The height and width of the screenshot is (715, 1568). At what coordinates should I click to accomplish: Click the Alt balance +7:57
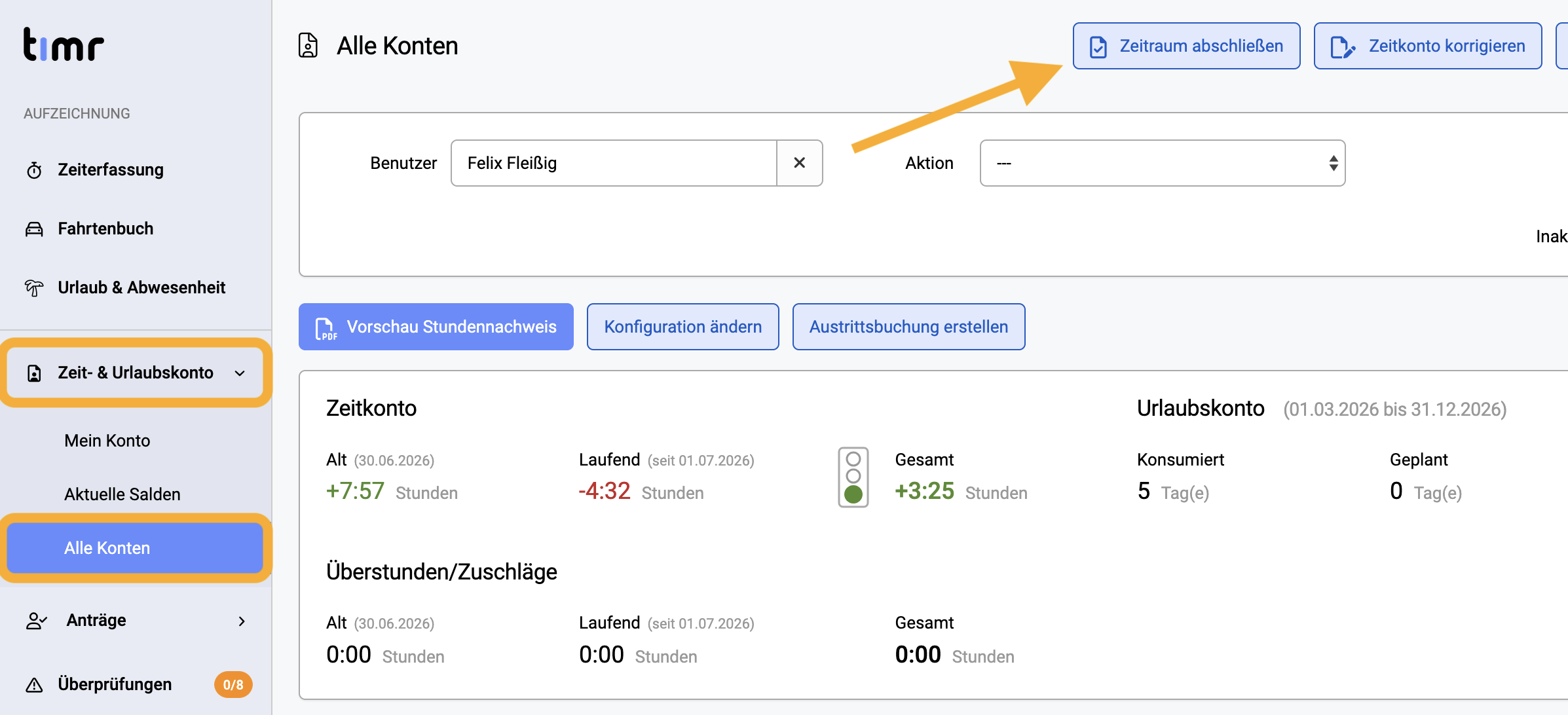[x=356, y=491]
